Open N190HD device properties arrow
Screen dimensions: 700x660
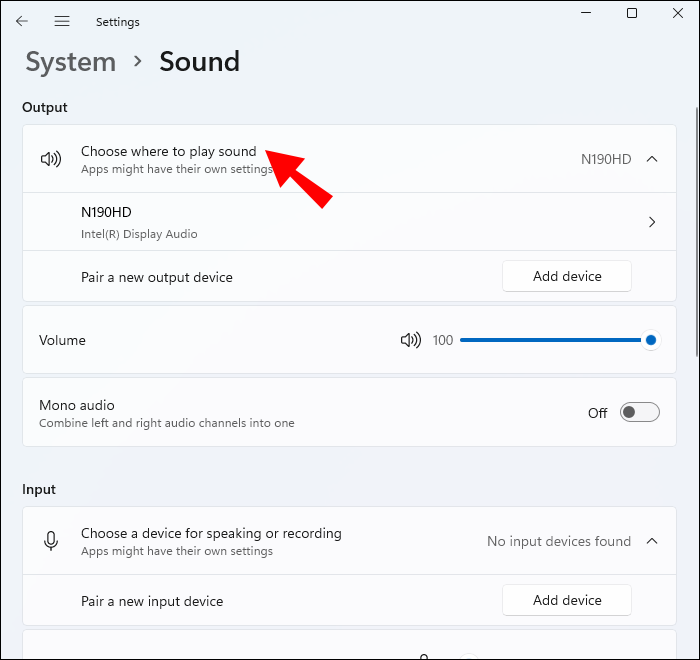[652, 222]
